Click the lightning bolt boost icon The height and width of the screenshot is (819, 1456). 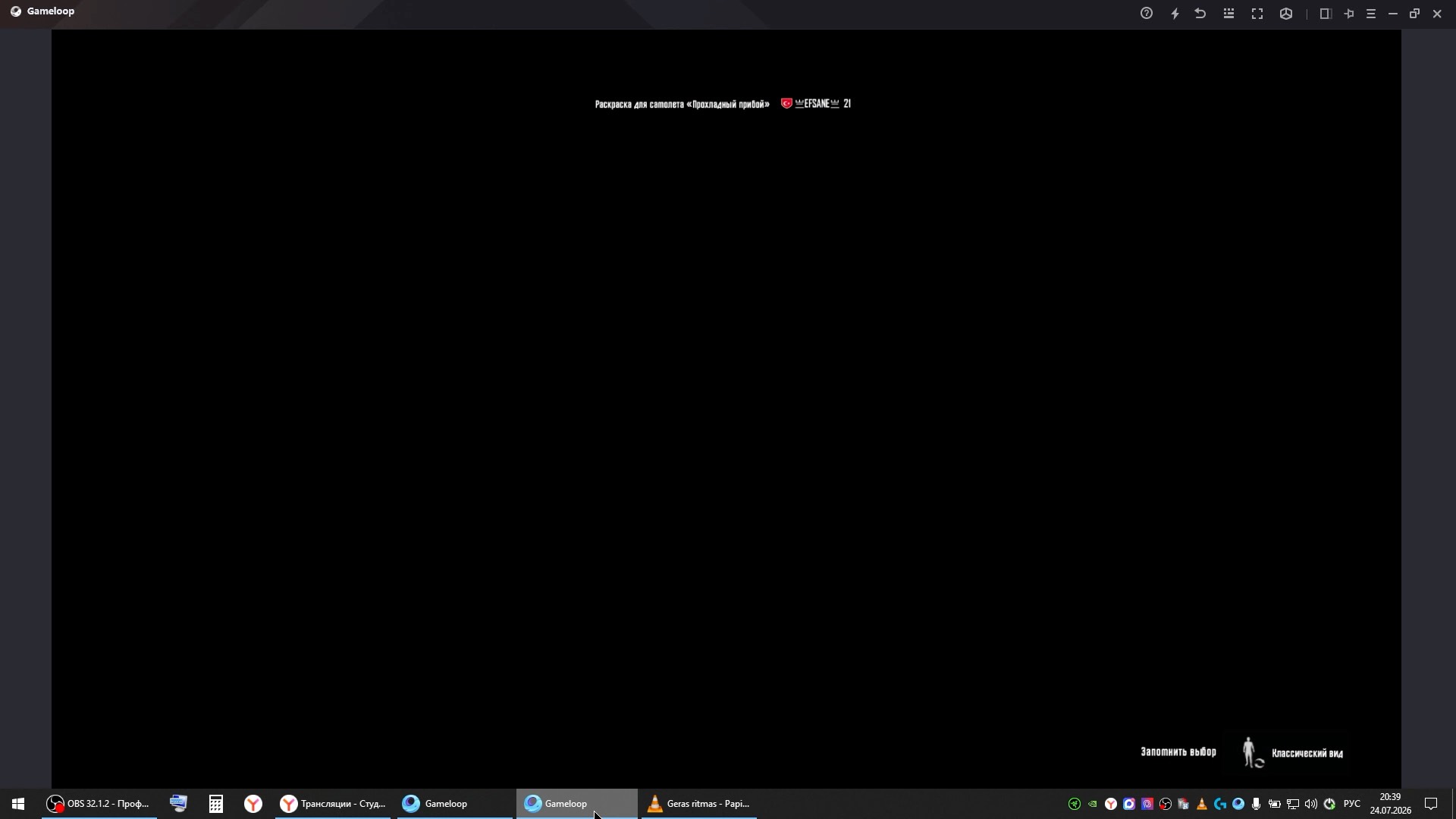coord(1175,14)
